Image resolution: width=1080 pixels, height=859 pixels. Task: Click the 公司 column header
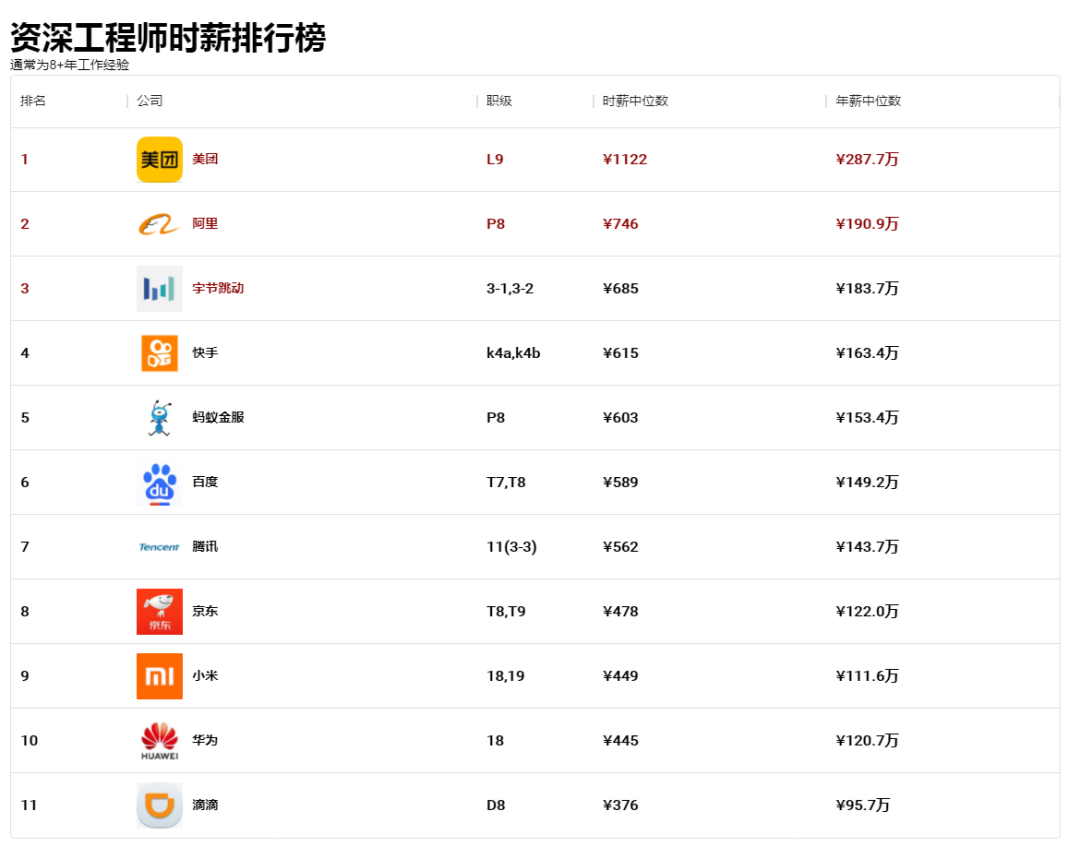(x=149, y=101)
